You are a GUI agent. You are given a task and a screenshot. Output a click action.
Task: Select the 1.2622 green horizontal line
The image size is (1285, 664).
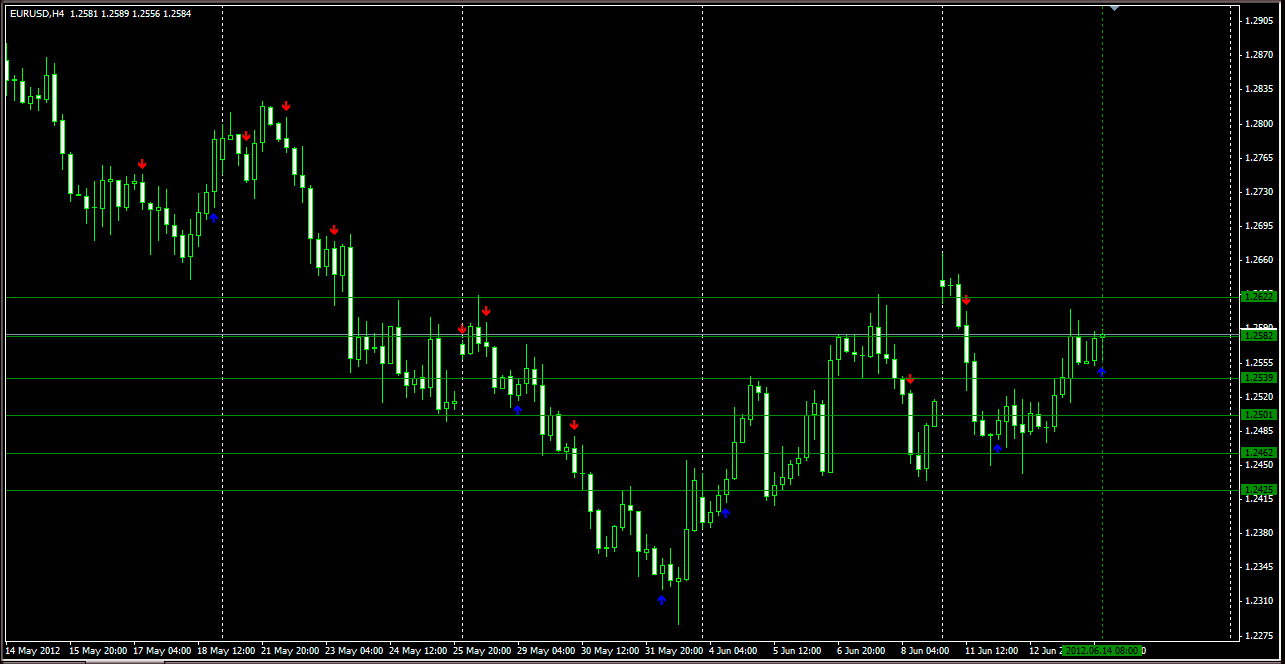click(x=620, y=297)
